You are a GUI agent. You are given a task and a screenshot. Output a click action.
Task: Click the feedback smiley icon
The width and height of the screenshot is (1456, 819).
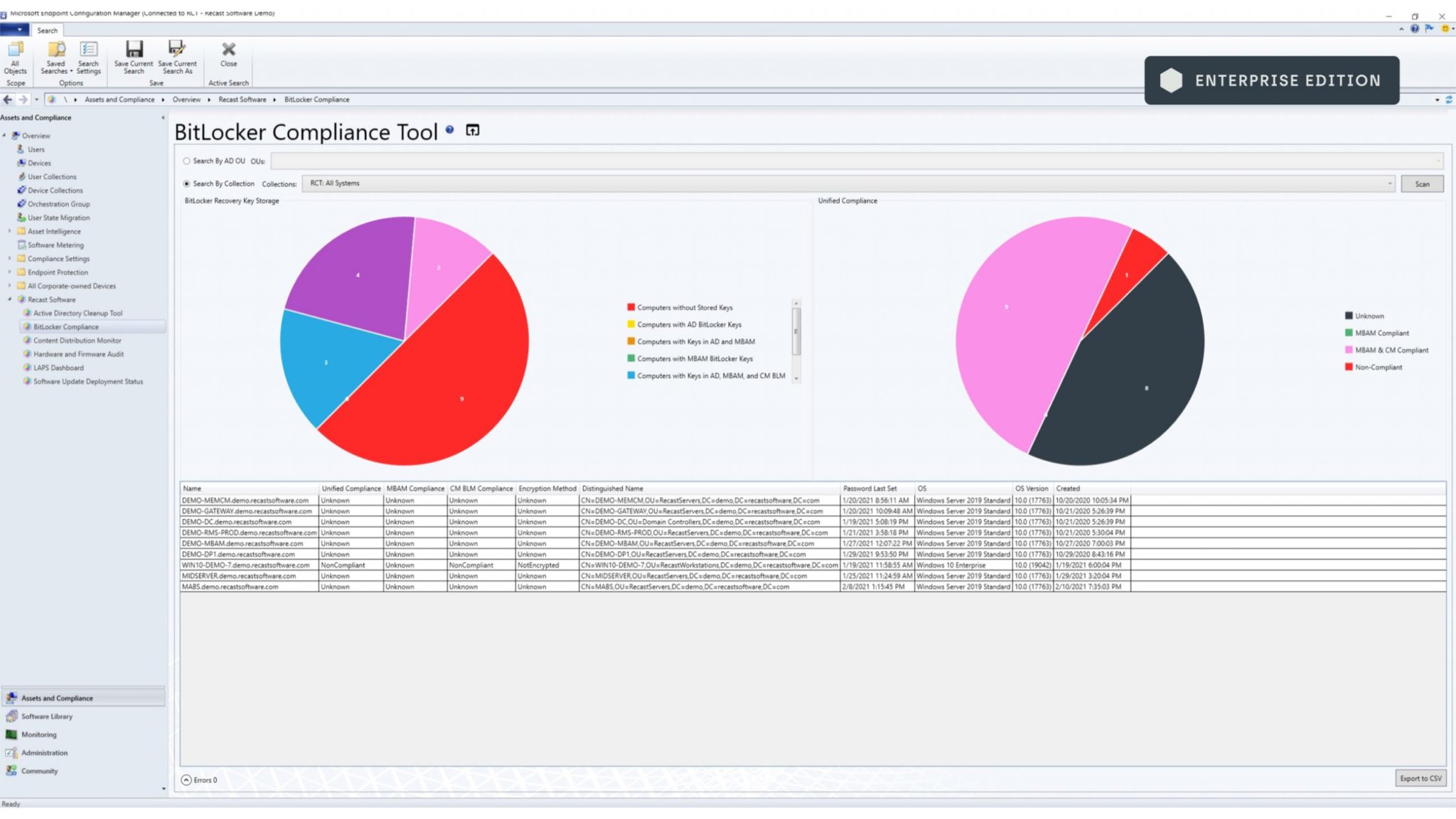tap(1445, 28)
